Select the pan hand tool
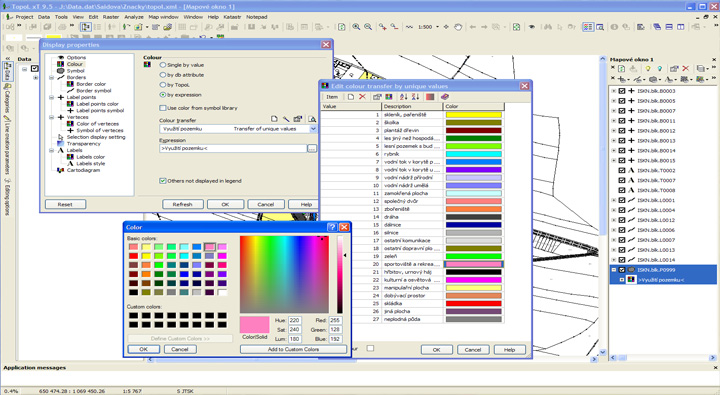720x395 pixels. [458, 27]
